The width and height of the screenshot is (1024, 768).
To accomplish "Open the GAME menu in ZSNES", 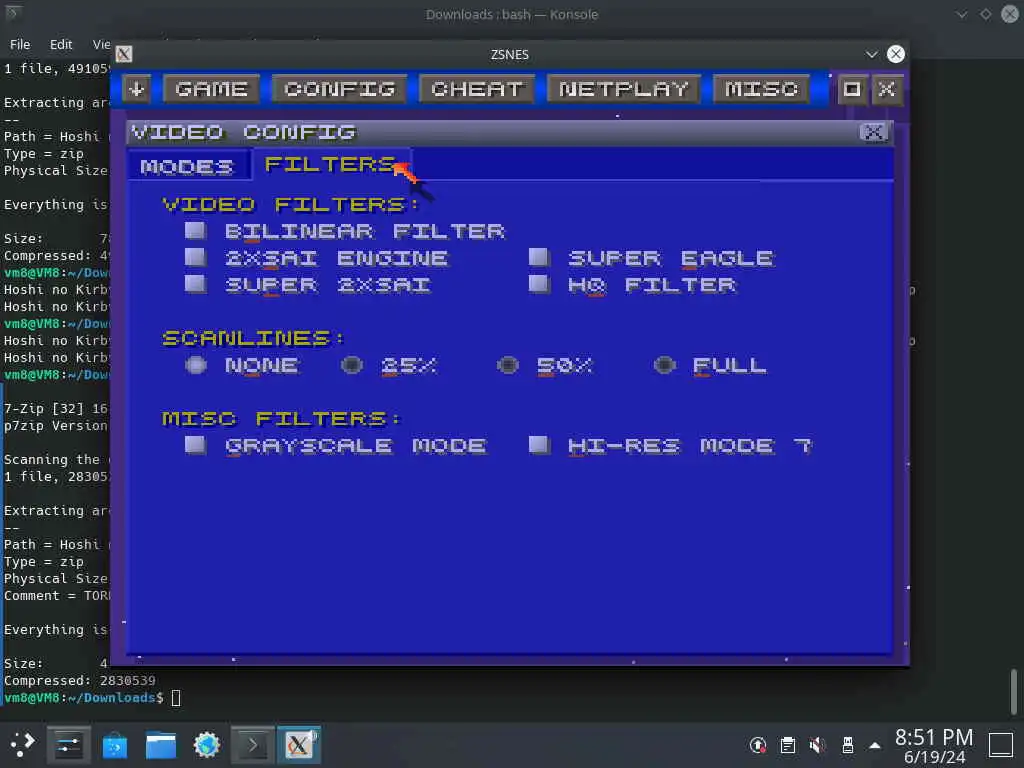I will [211, 89].
